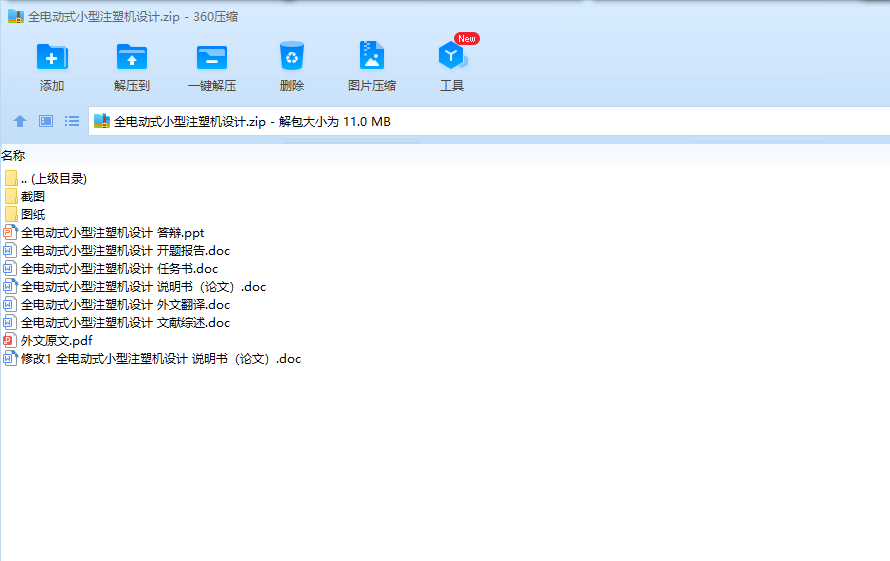
Task: Select 全电动式小型注塑机设计 任务书.doc file
Action: 120,269
